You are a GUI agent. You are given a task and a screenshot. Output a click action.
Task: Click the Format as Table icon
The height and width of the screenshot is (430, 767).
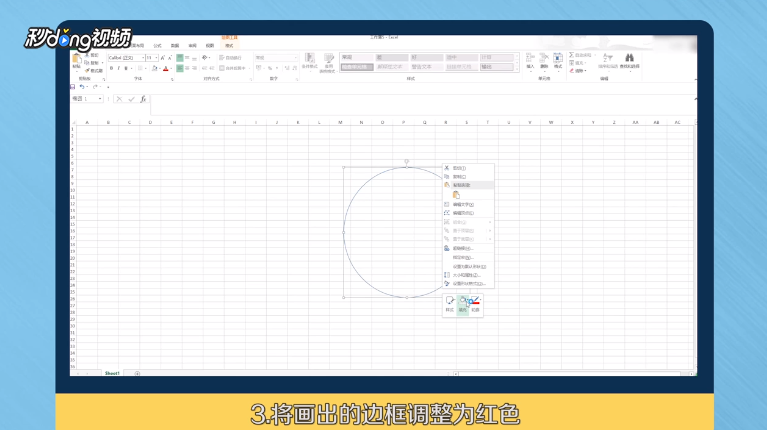point(329,59)
